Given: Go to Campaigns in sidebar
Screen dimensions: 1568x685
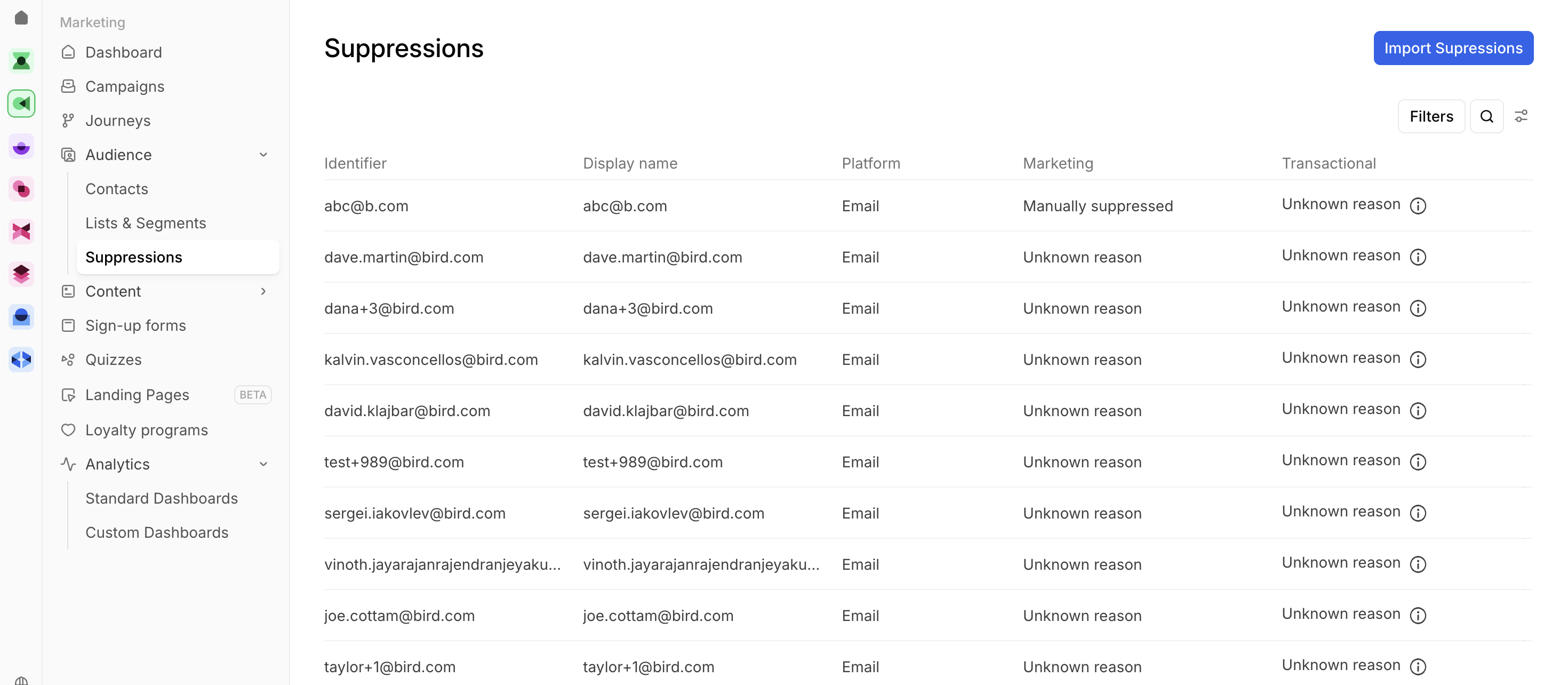Looking at the screenshot, I should pyautogui.click(x=125, y=86).
